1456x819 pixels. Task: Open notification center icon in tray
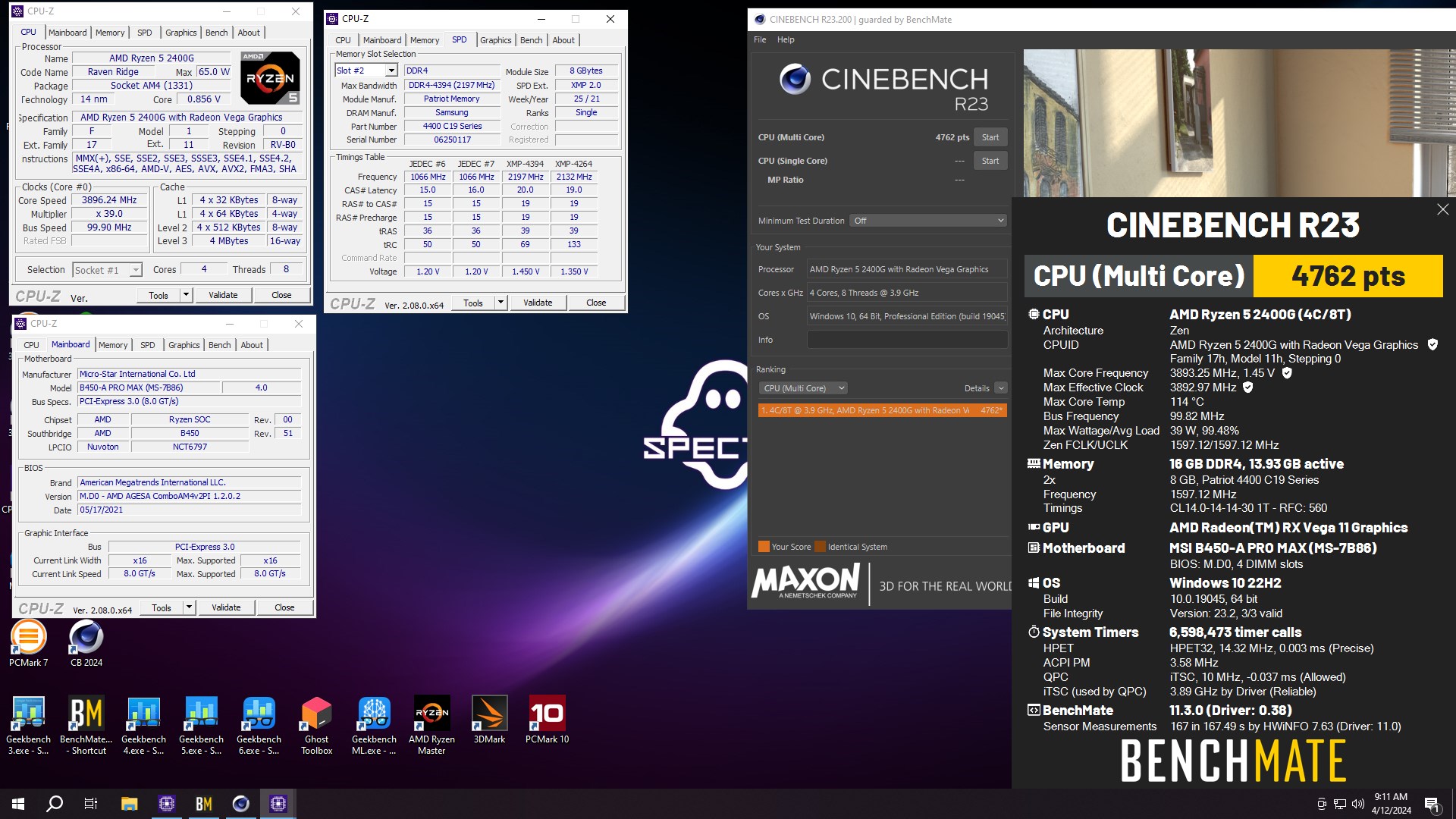[x=1432, y=804]
